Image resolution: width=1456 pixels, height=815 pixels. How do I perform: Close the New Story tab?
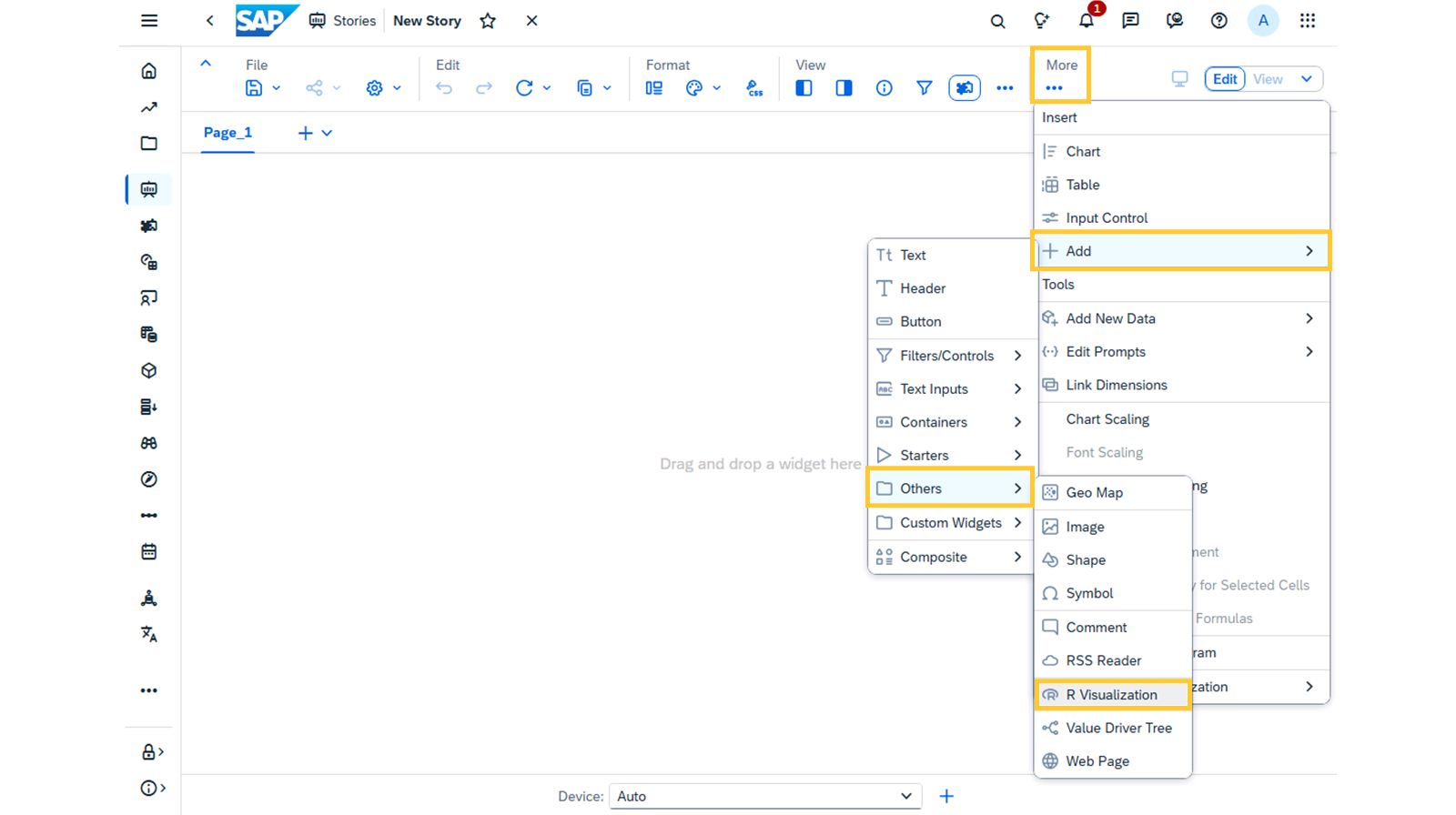click(531, 20)
